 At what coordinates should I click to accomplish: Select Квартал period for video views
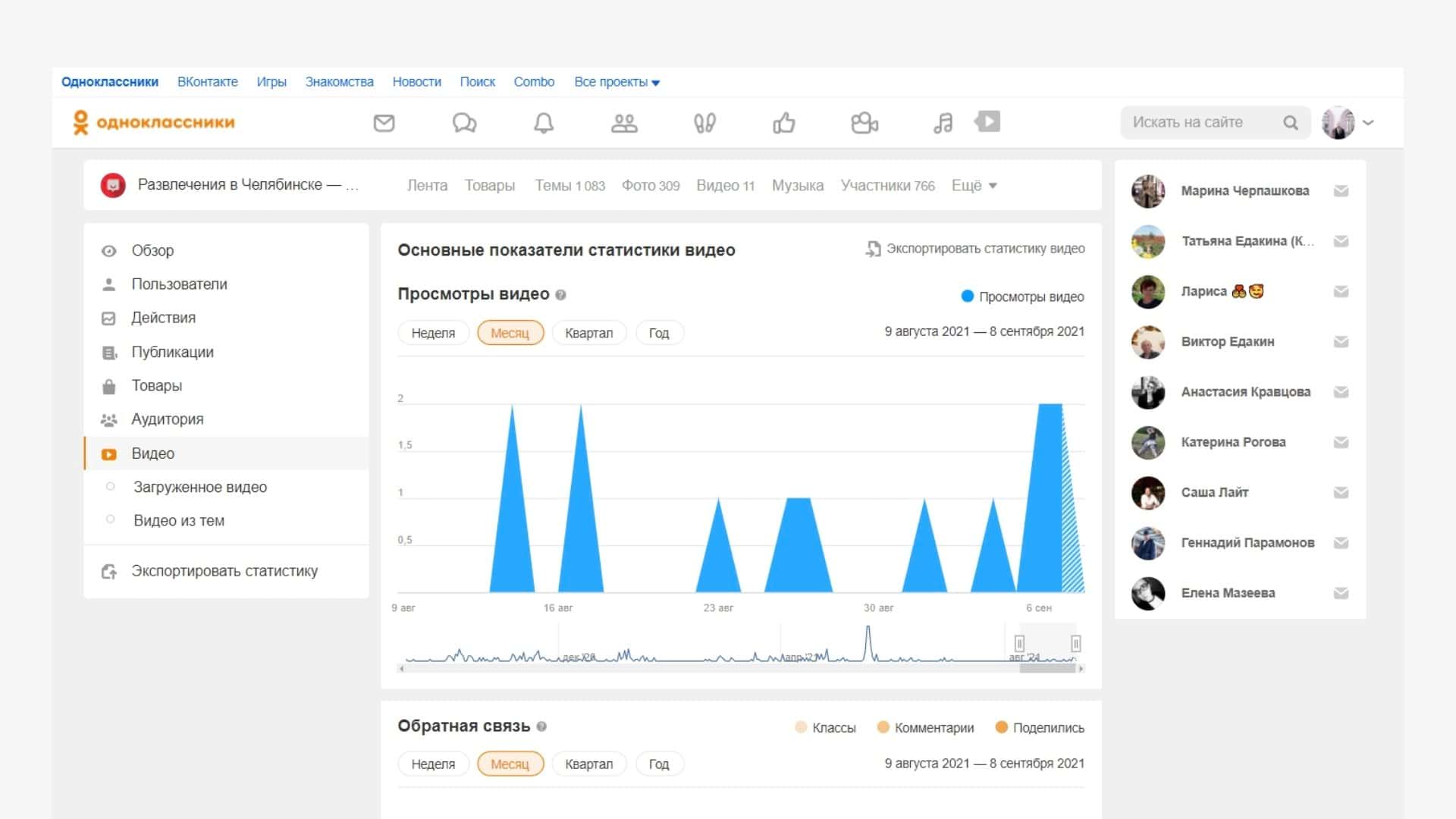[x=588, y=333]
